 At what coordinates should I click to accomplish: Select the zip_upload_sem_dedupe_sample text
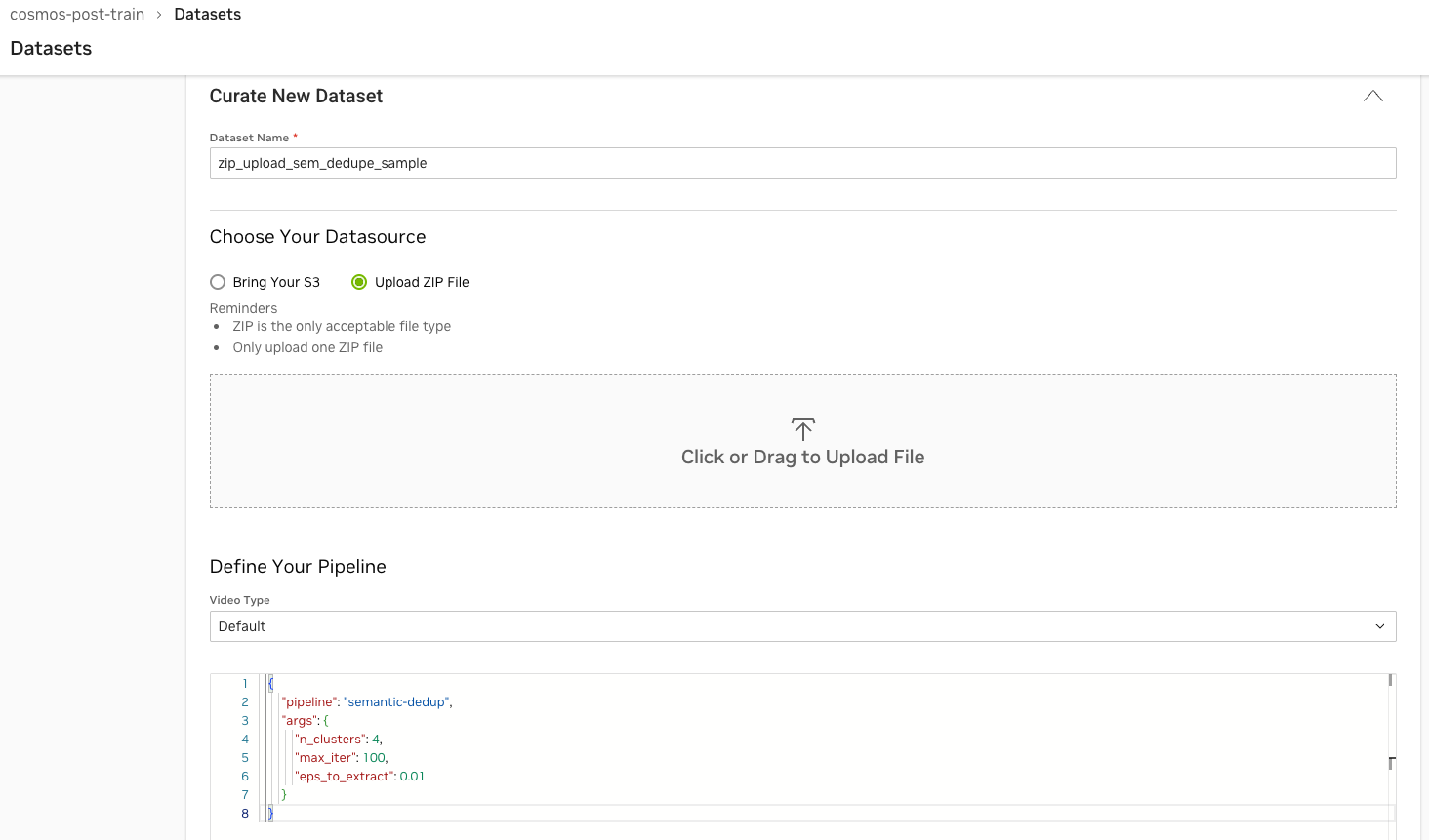(322, 163)
